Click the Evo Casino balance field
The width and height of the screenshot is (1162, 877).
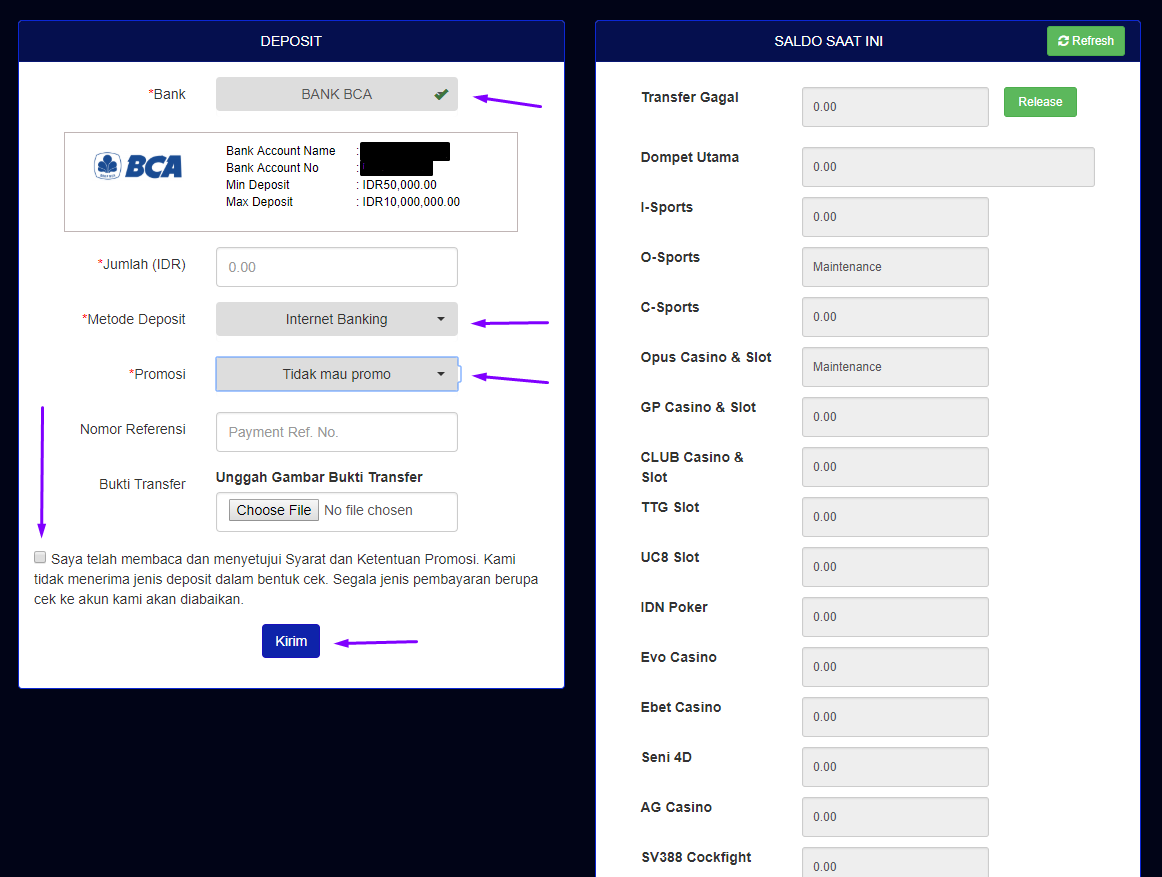(895, 666)
